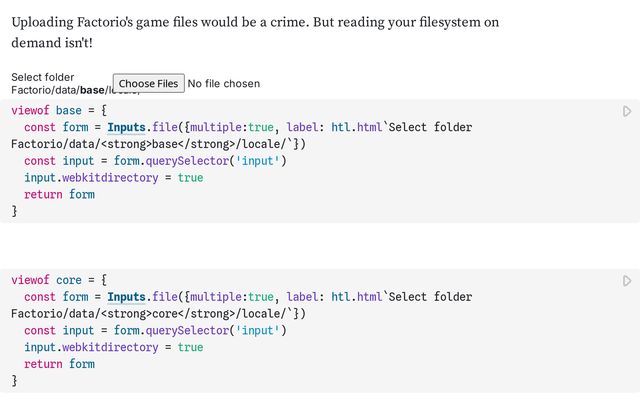Click the Choose Files button
Screen dimensions: 640x400
click(149, 83)
